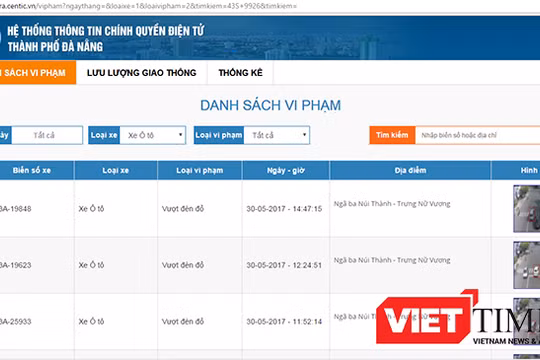The image size is (540, 360).
Task: Open violation photo for 12:24:51 entry
Action: point(527,265)
